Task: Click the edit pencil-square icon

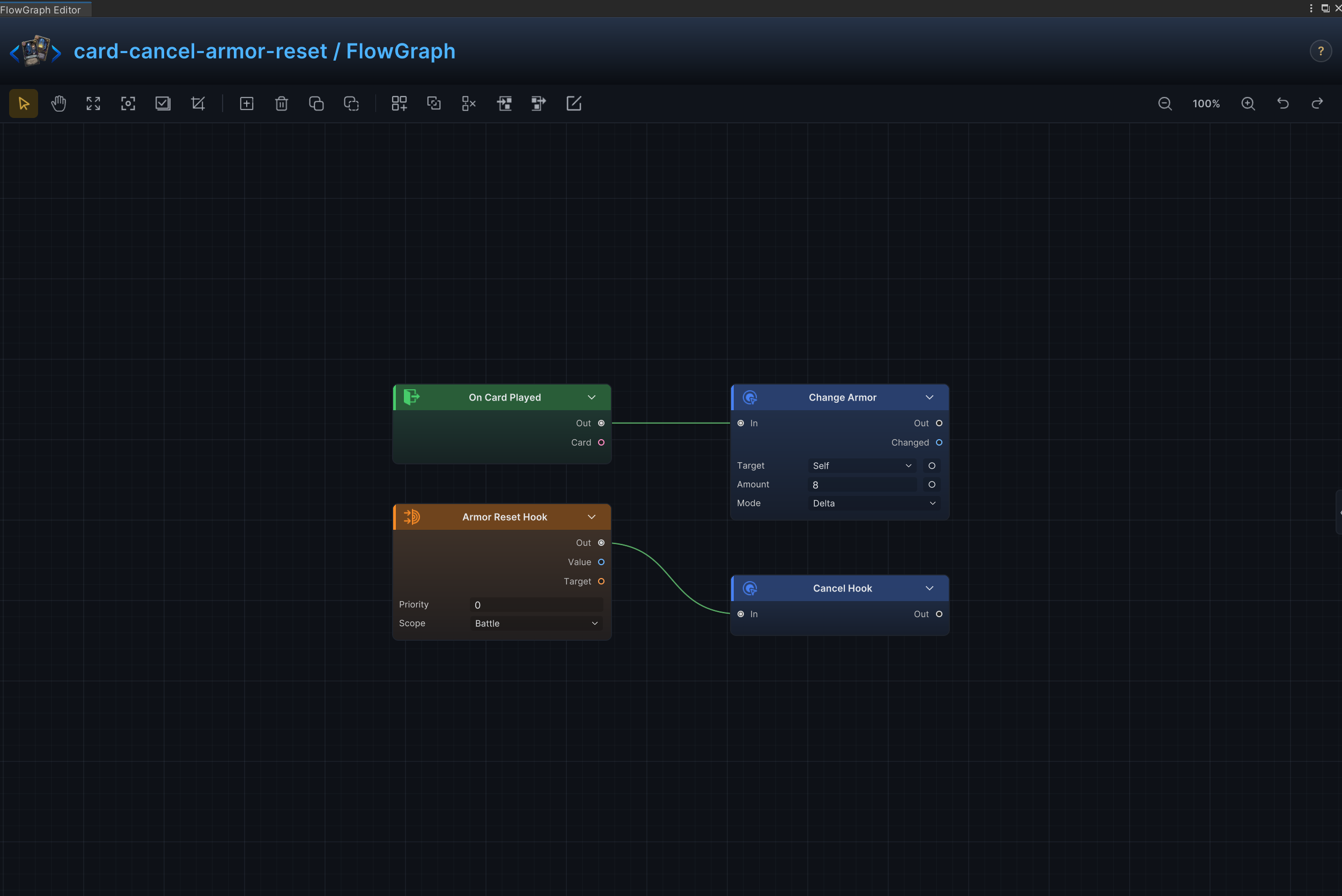Action: (573, 103)
